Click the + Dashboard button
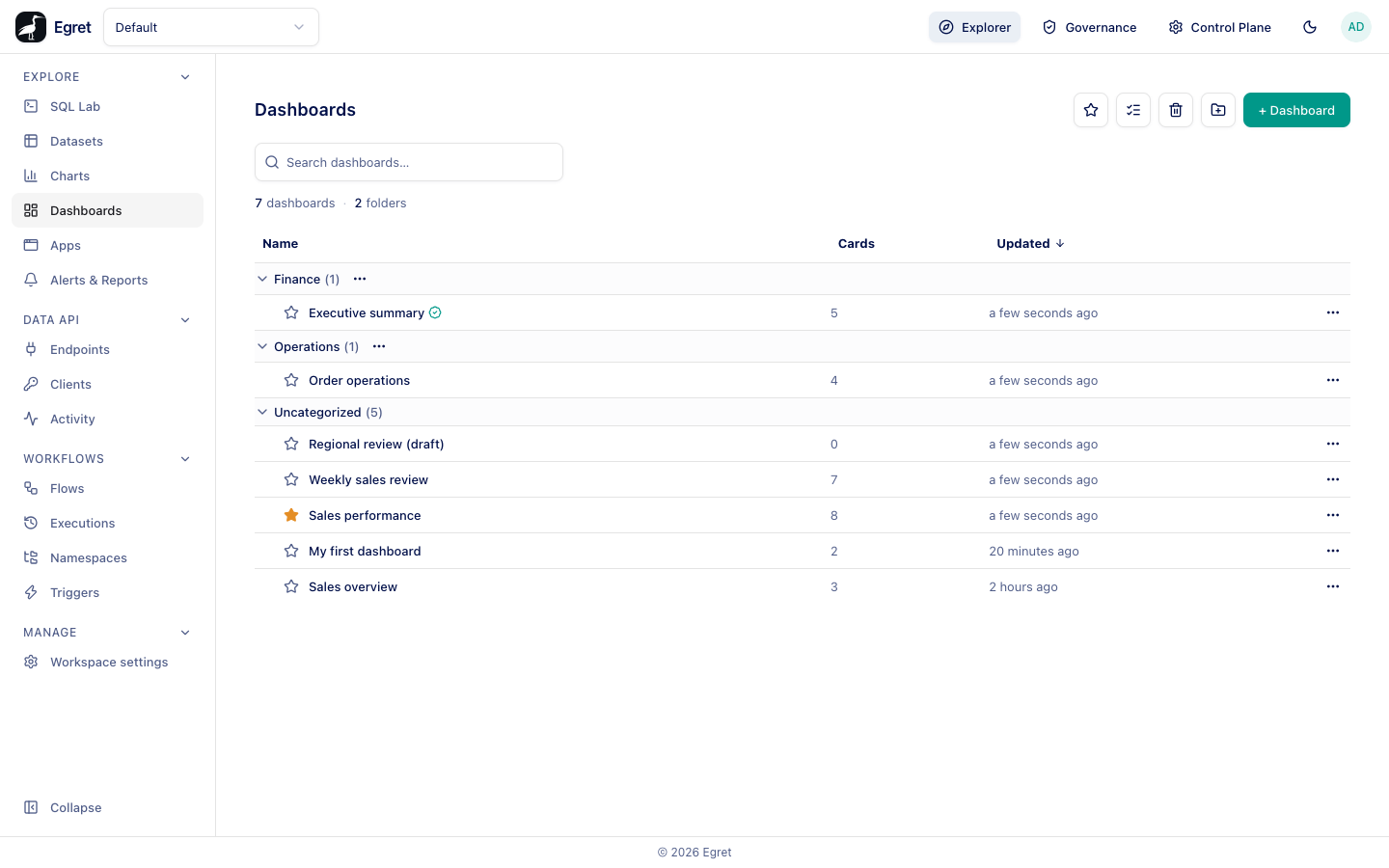 pos(1296,110)
